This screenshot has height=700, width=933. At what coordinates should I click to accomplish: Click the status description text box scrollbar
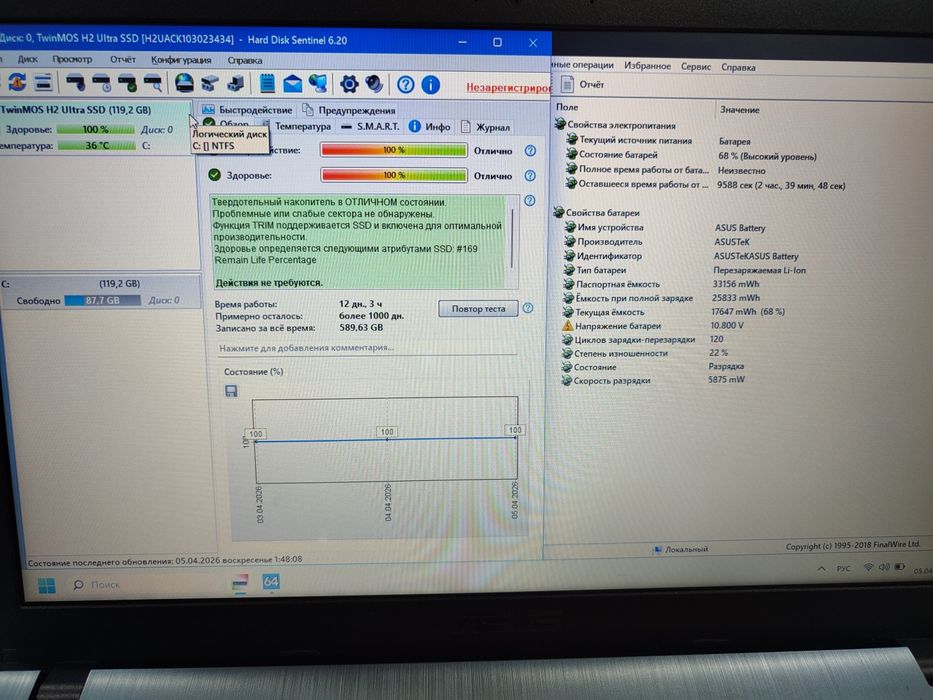[512, 238]
